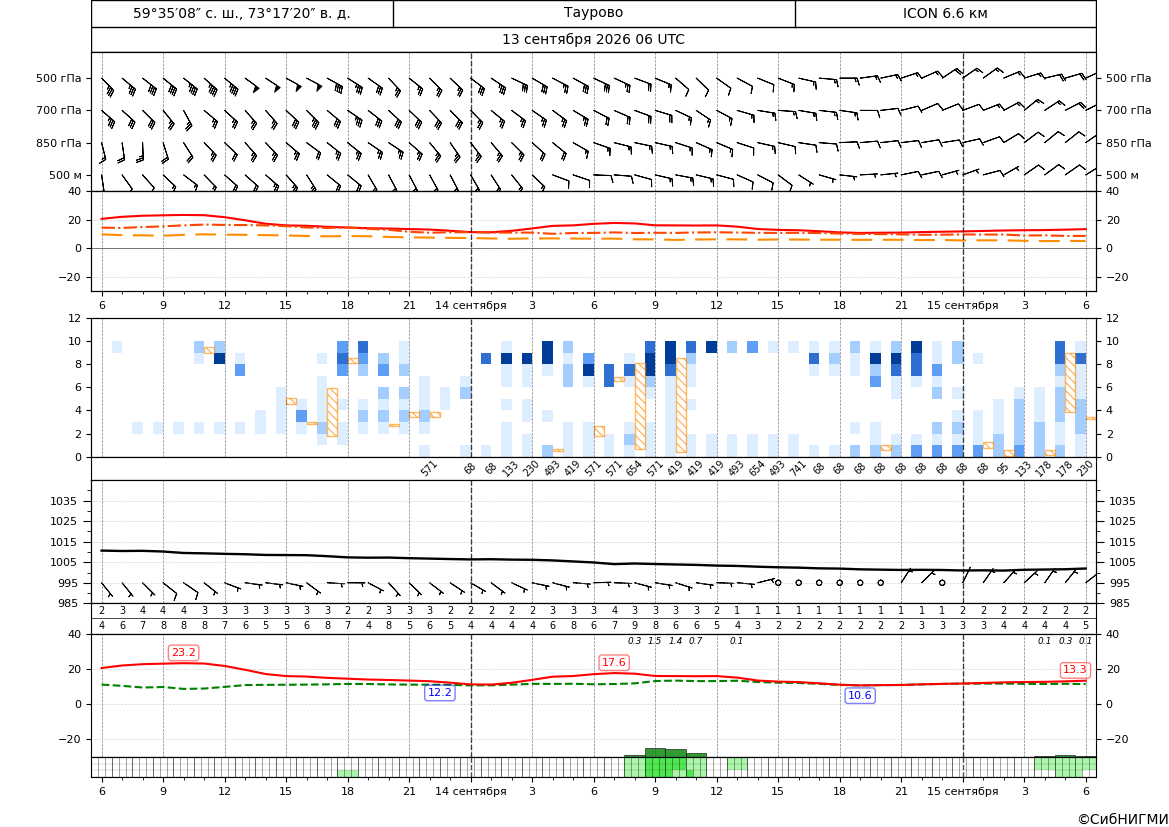This screenshot has width=1169, height=827.
Task: Click the red 17.6 temperature label
Action: pos(614,662)
